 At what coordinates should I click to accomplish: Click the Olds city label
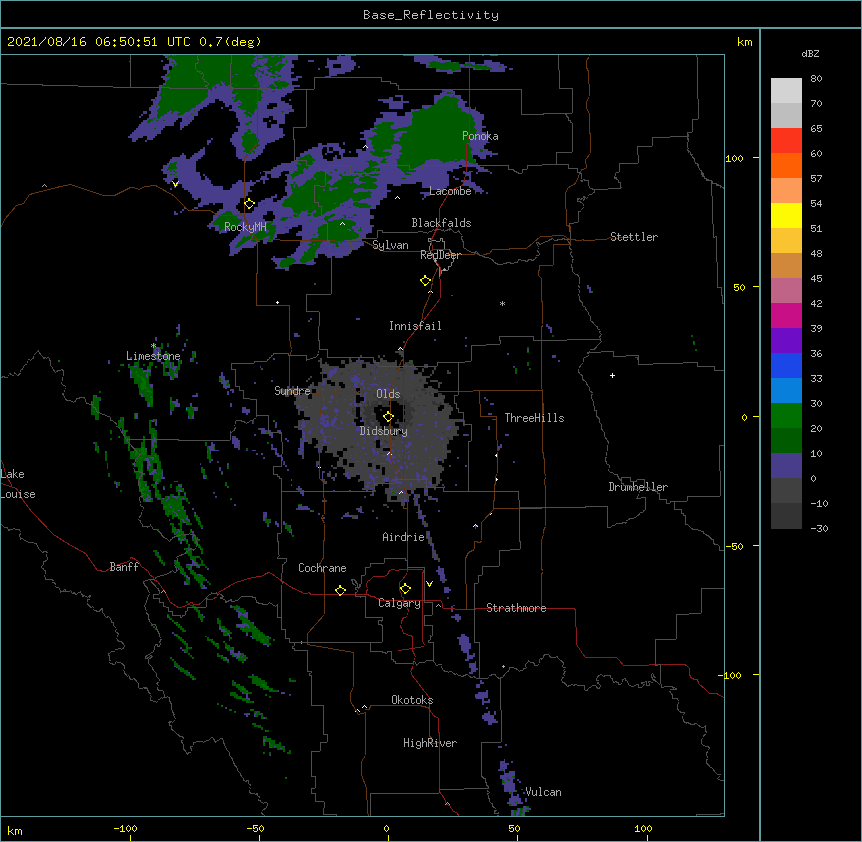[388, 394]
